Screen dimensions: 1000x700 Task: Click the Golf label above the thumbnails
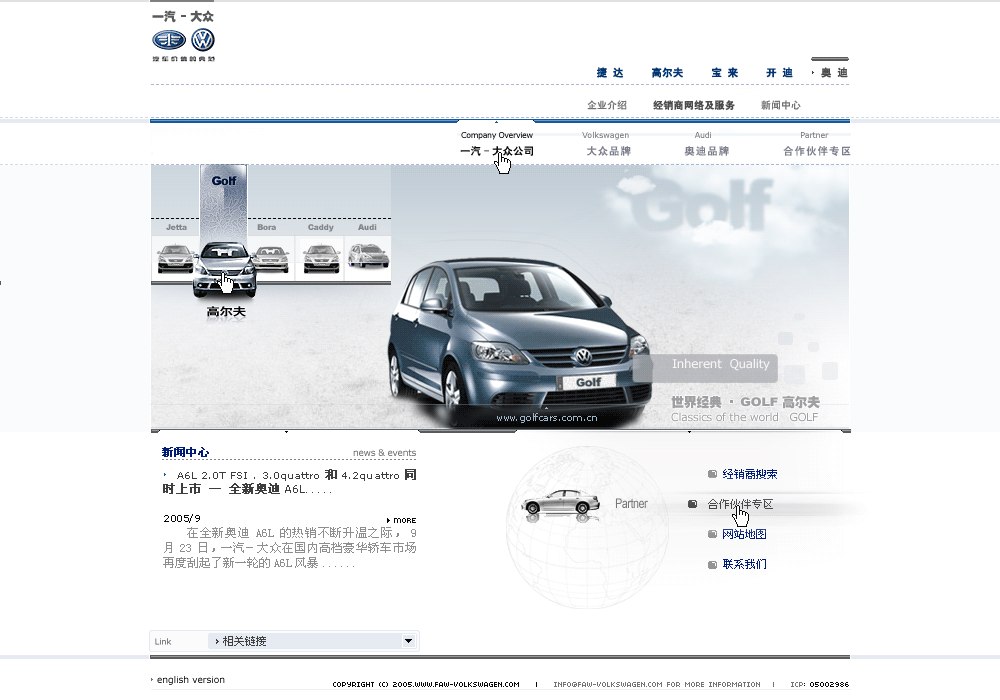click(224, 181)
